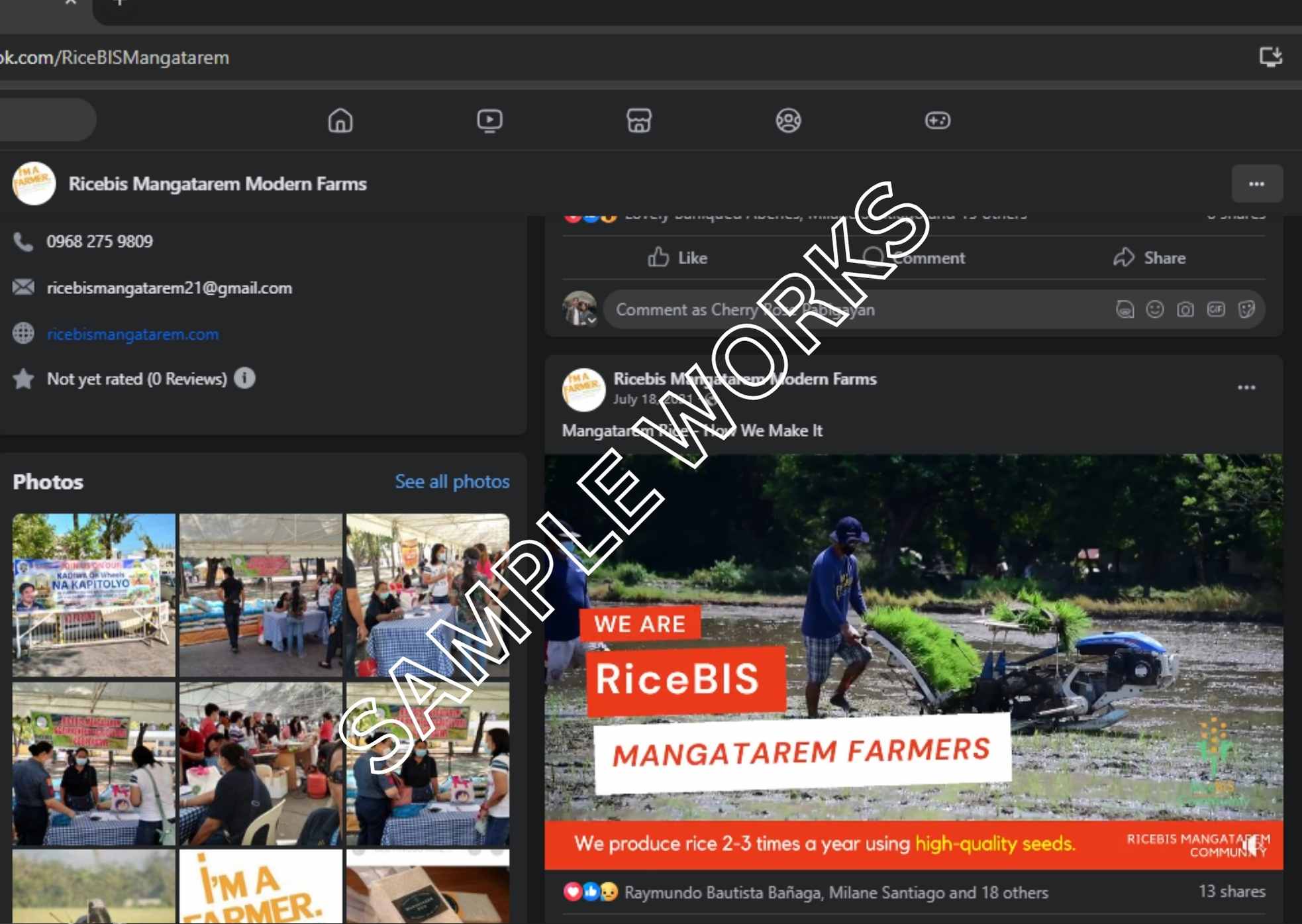
Task: Insert an emoji in the comment box
Action: point(1154,309)
